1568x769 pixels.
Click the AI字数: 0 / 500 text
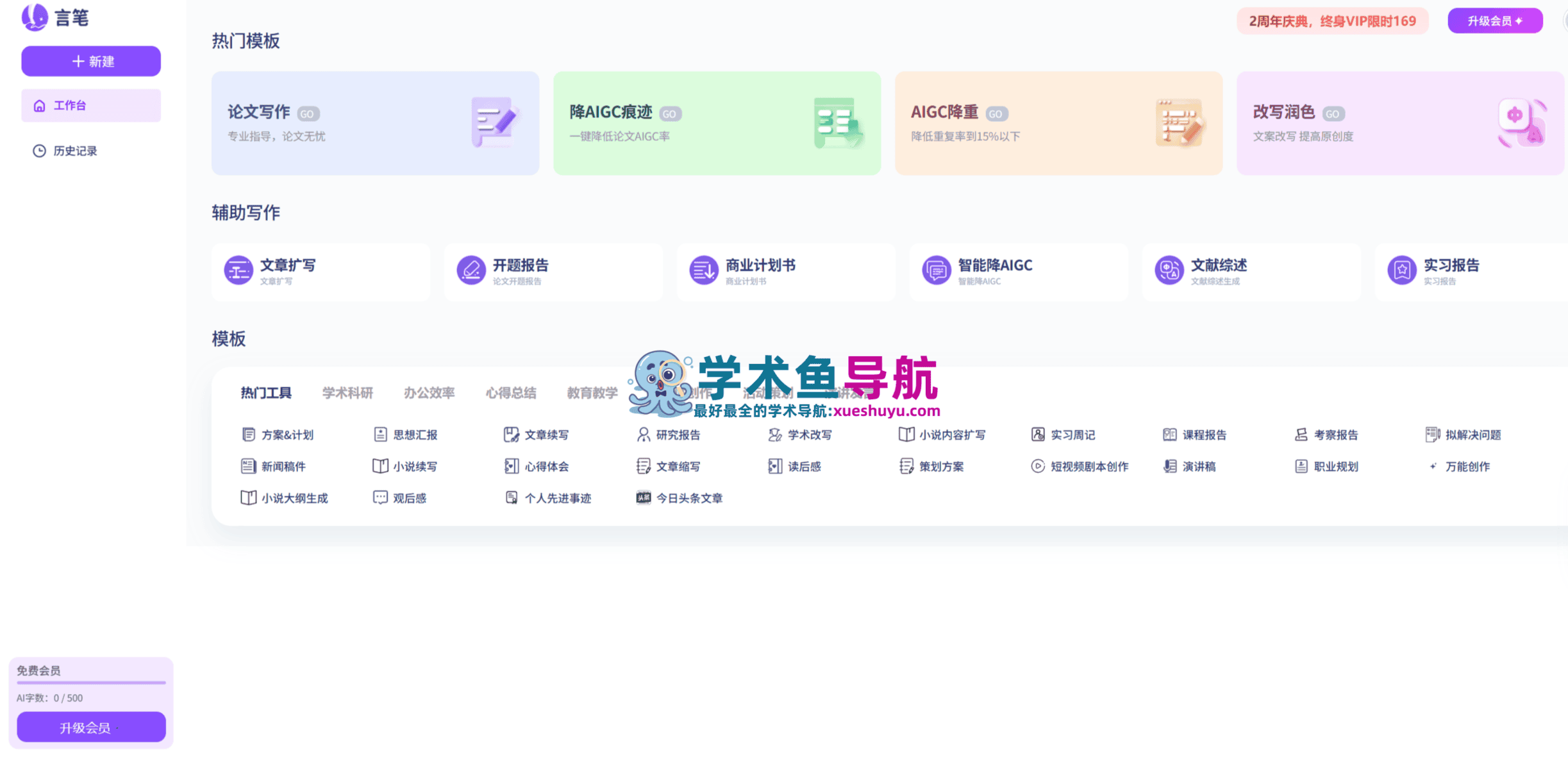49,698
